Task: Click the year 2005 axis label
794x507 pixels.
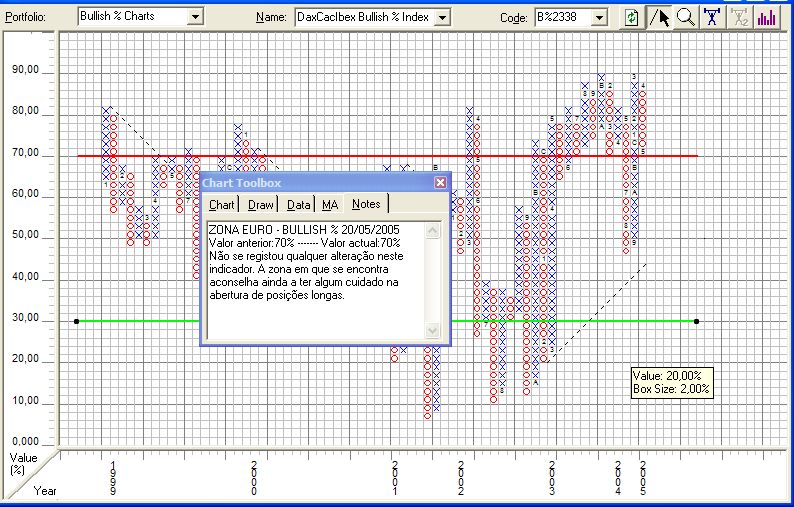Action: click(x=643, y=478)
